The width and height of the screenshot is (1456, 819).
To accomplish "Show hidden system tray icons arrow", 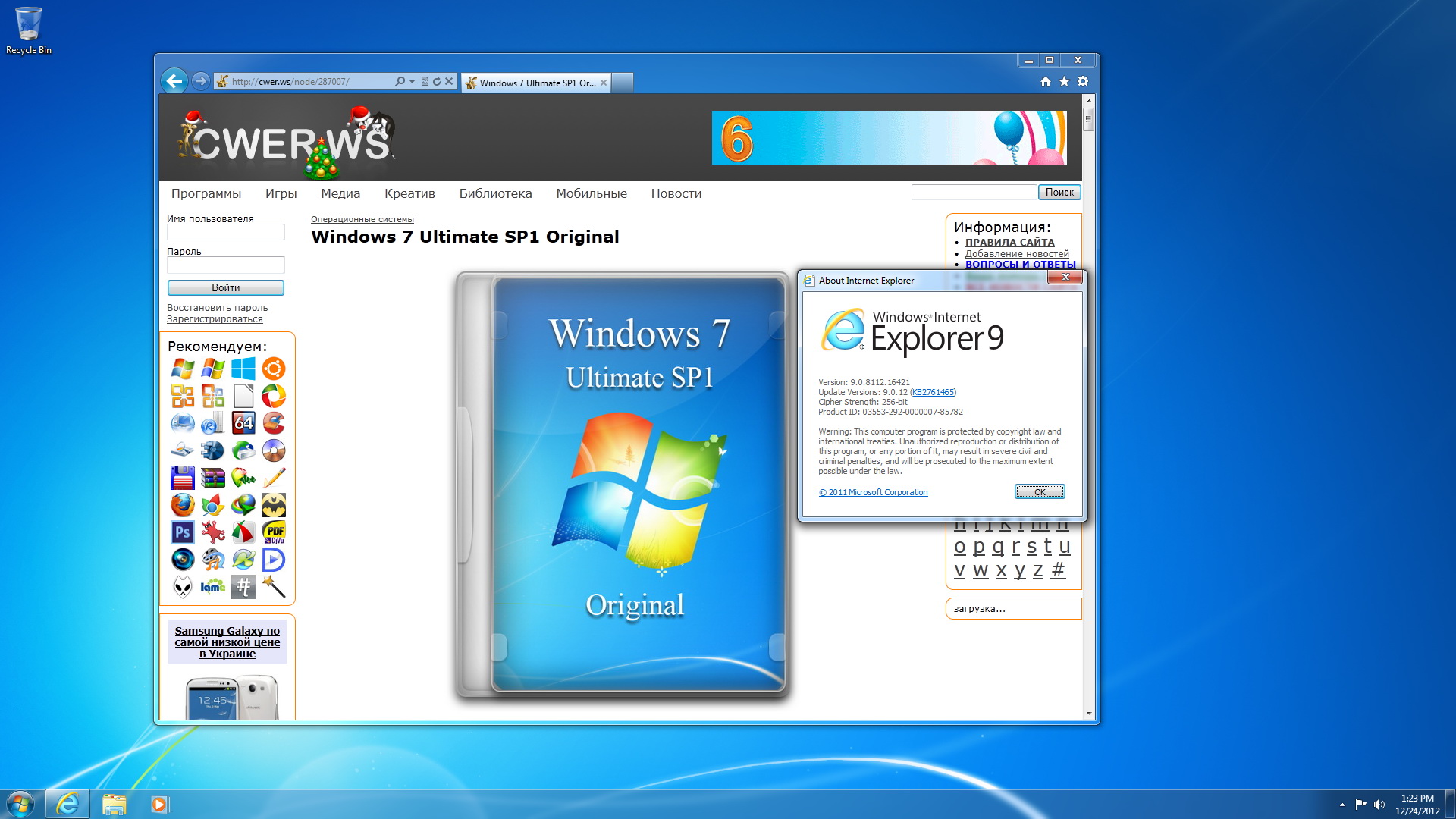I will coord(1342,805).
